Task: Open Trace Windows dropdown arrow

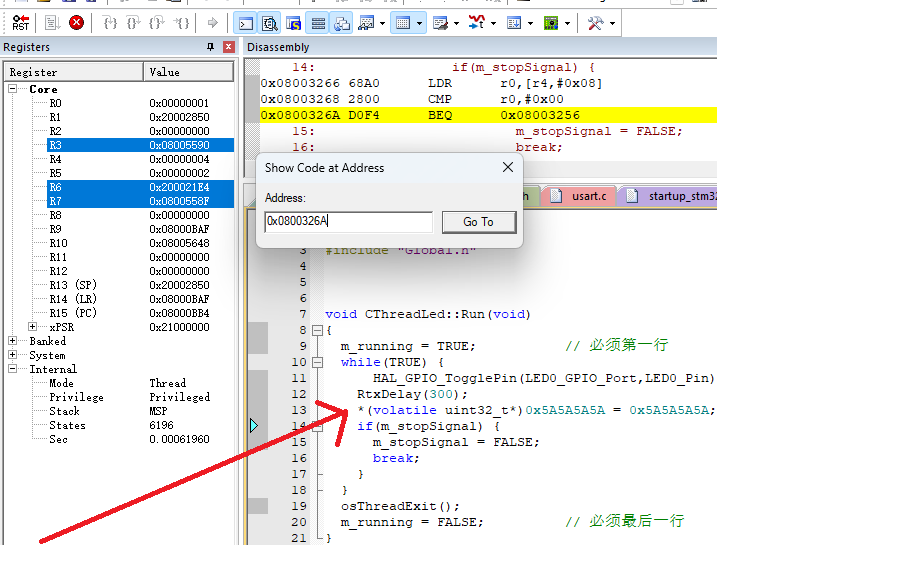Action: point(530,24)
